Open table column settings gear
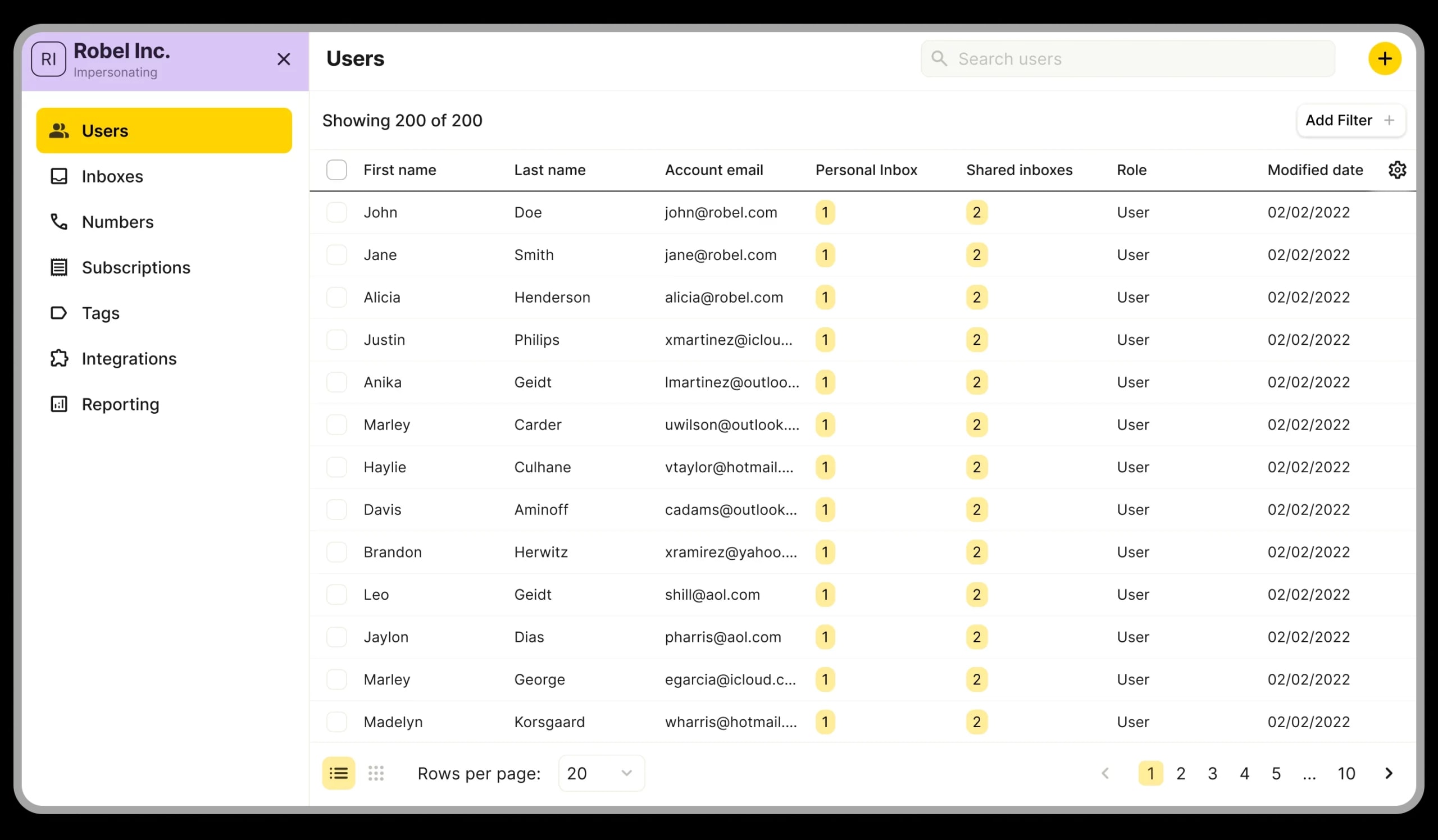 tap(1397, 170)
